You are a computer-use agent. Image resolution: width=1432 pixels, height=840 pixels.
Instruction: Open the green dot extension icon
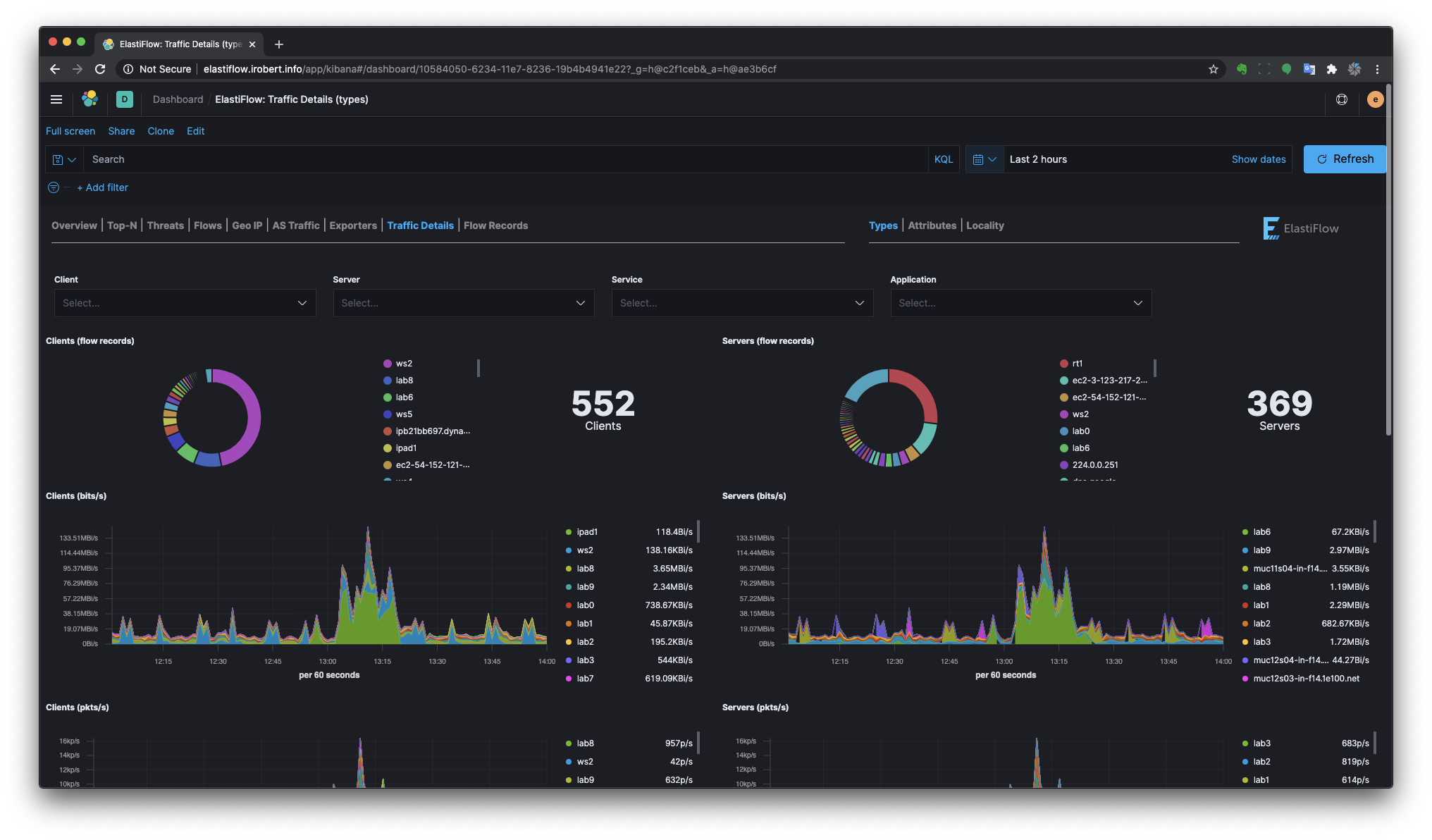coord(1287,69)
